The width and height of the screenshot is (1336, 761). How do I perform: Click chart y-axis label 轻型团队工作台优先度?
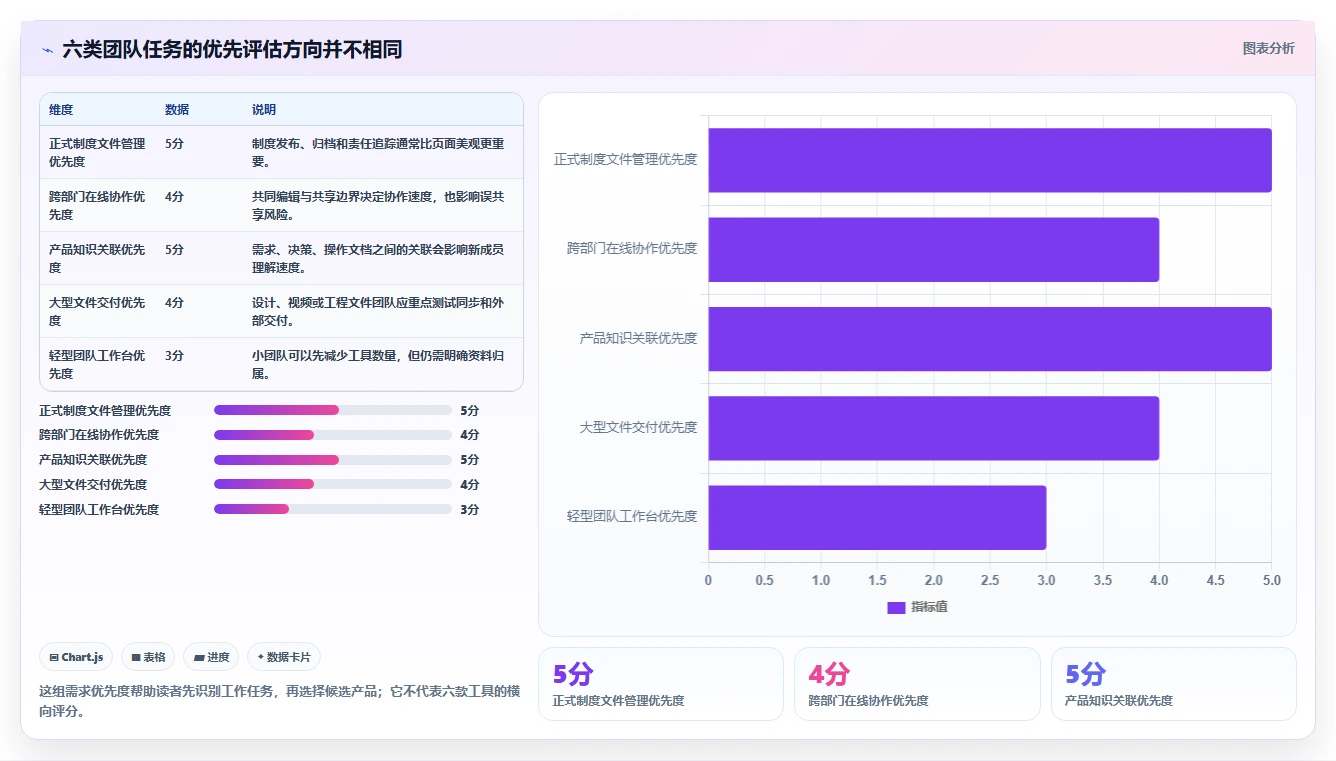632,516
